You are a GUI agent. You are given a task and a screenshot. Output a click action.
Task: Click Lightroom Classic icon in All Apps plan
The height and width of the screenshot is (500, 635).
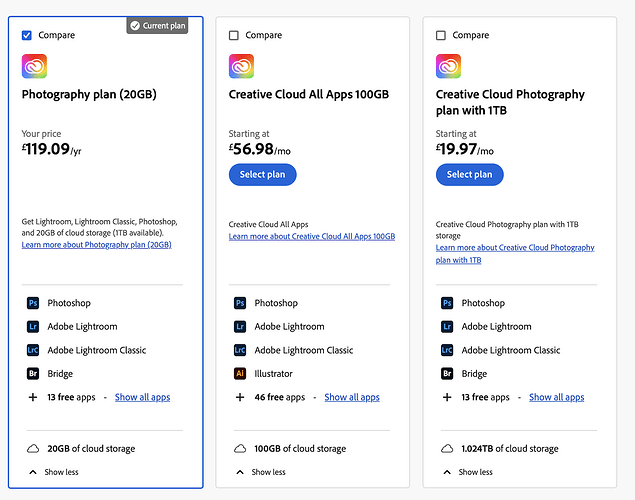point(240,350)
